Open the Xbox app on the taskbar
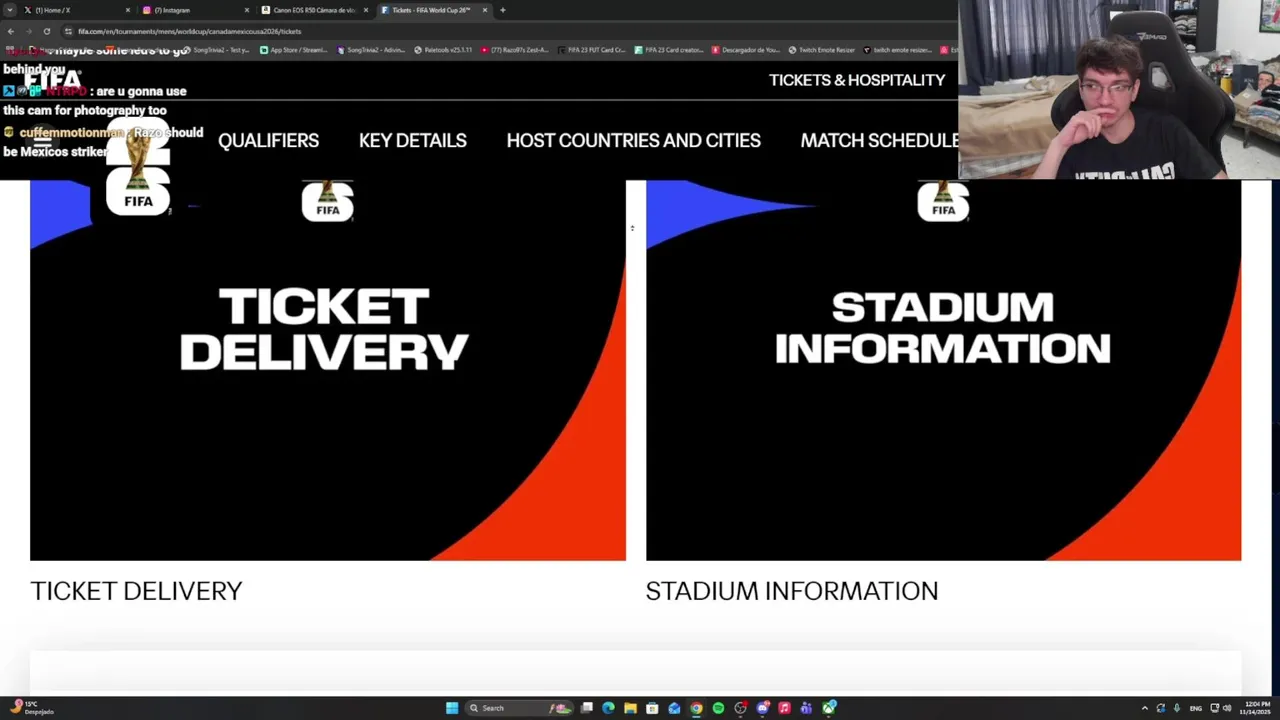 point(829,708)
